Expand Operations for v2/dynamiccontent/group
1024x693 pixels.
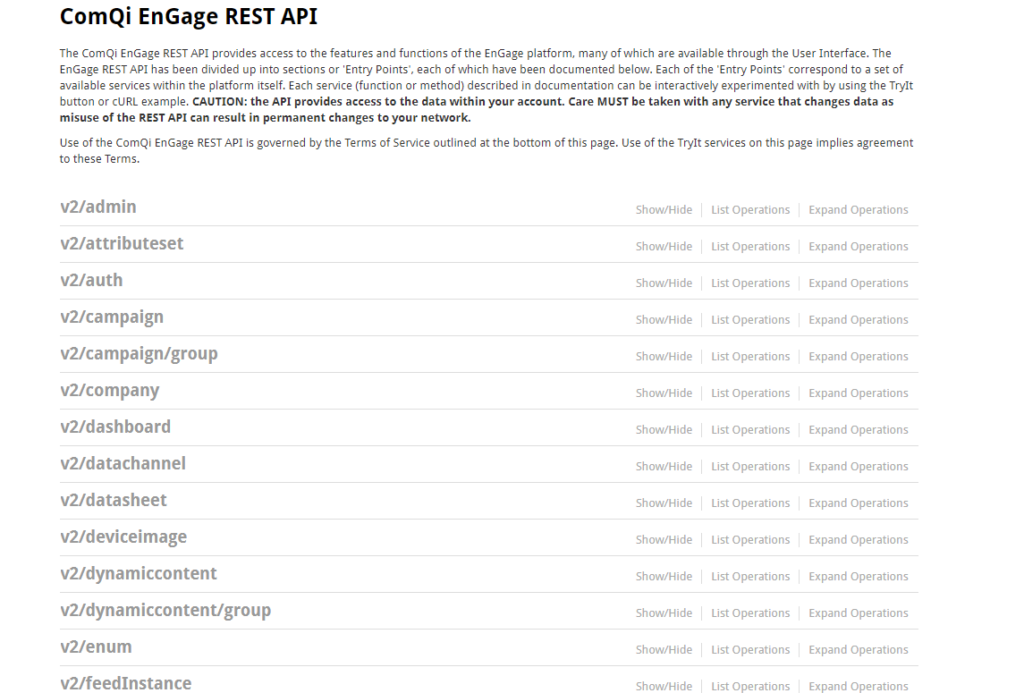pyautogui.click(x=858, y=613)
